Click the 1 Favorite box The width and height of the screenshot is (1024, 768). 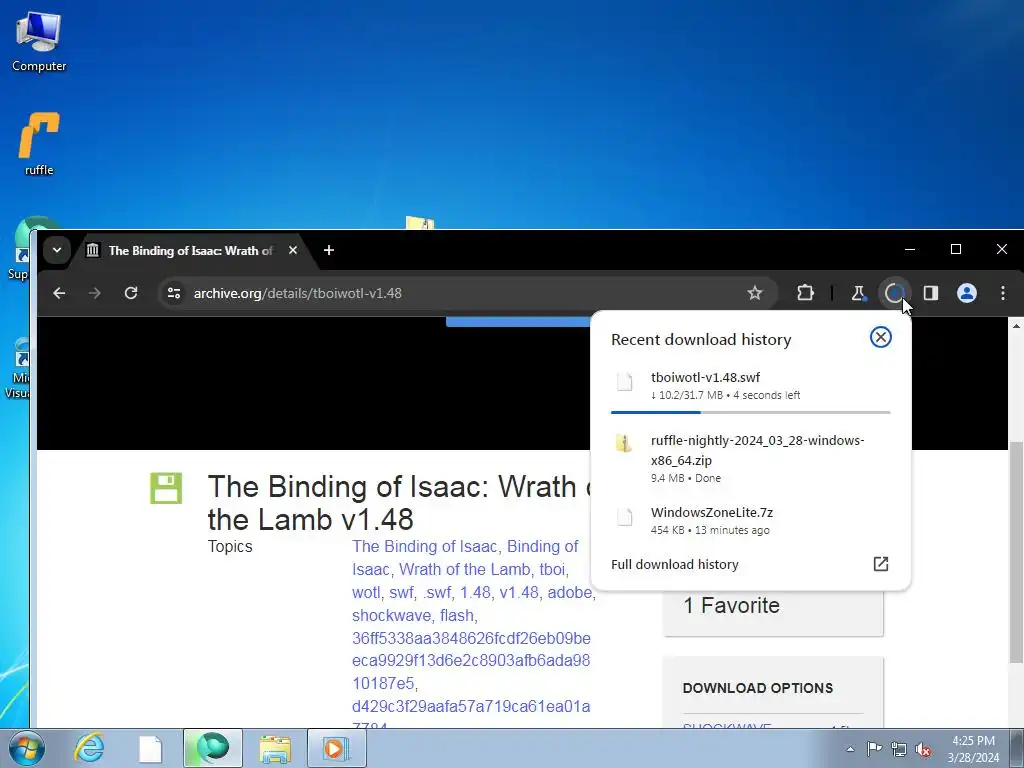tap(773, 612)
